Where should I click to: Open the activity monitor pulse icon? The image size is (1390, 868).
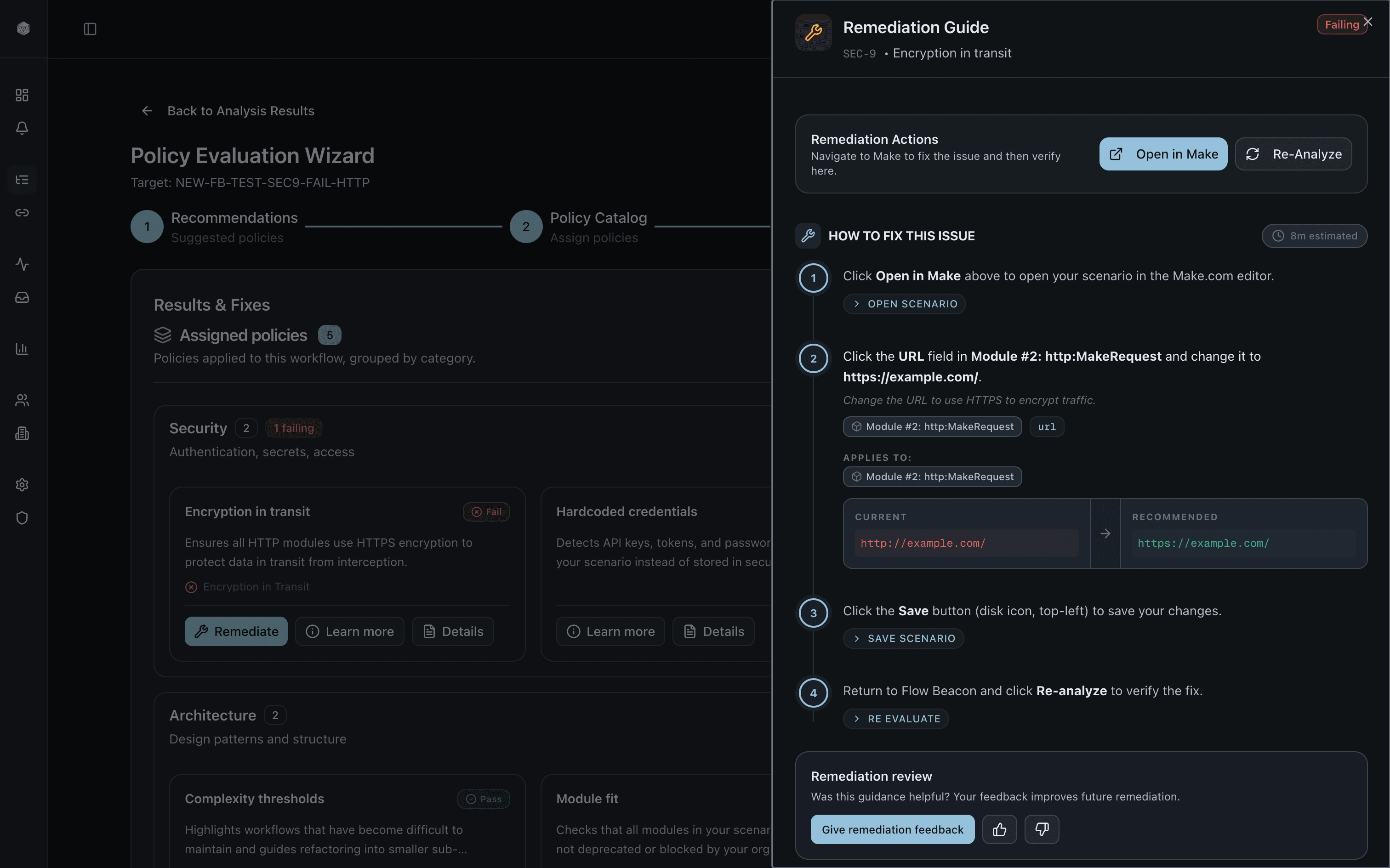[22, 265]
